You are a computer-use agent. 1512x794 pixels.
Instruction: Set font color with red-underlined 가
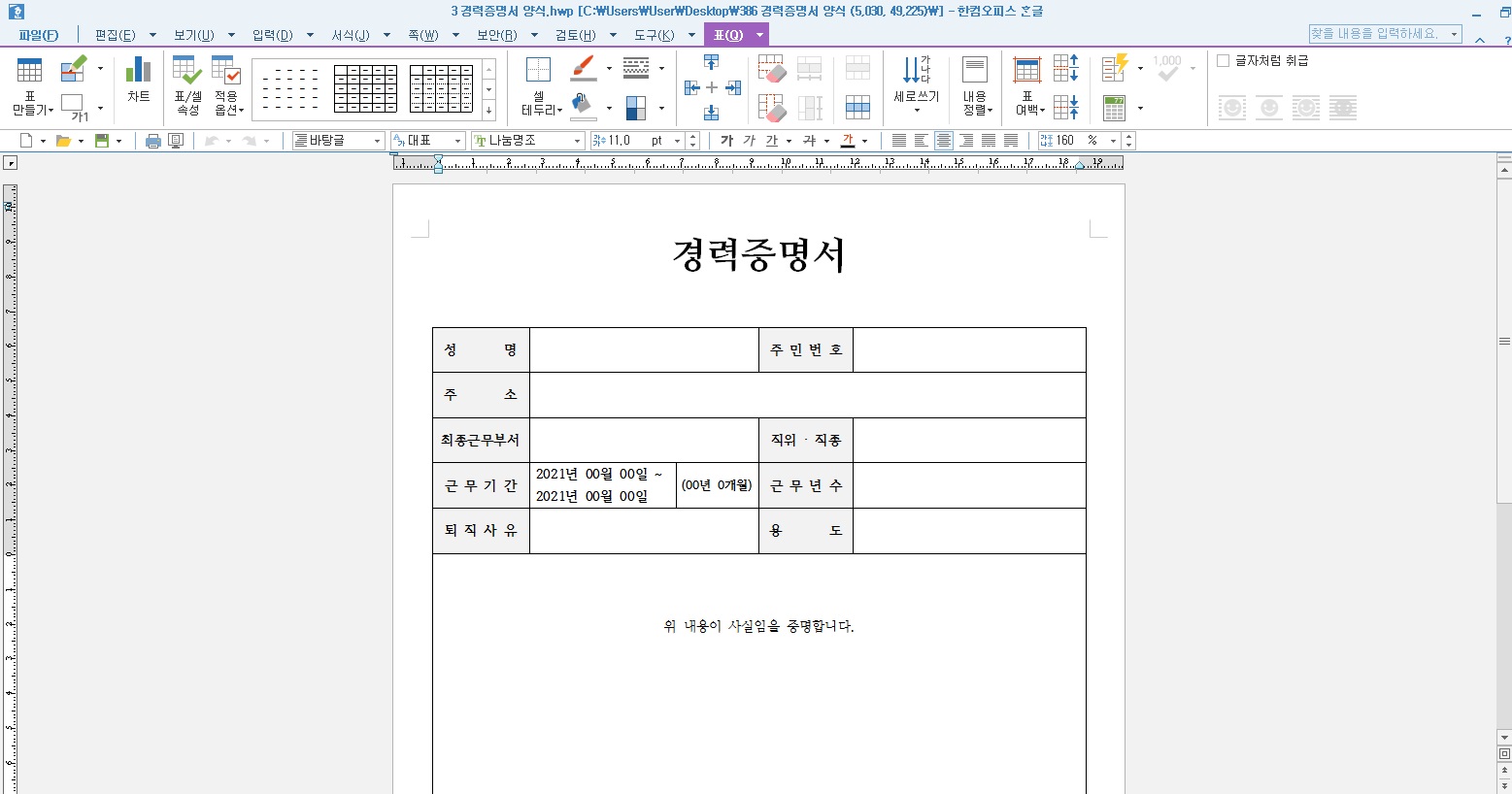click(x=848, y=141)
